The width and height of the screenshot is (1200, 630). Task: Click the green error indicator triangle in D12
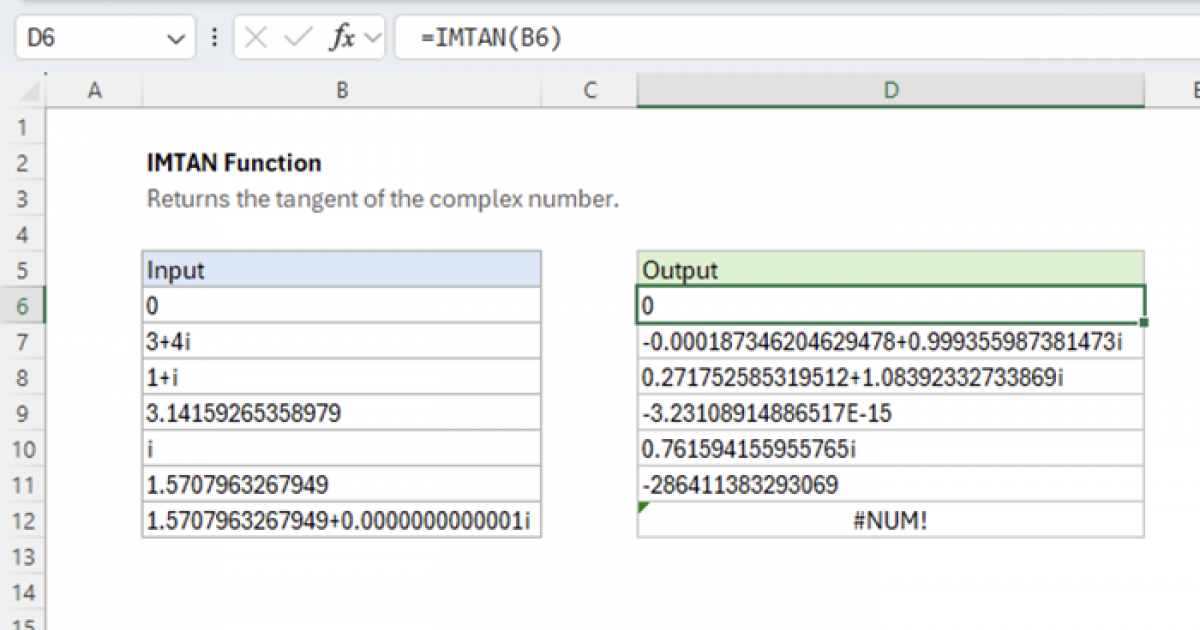pos(645,509)
